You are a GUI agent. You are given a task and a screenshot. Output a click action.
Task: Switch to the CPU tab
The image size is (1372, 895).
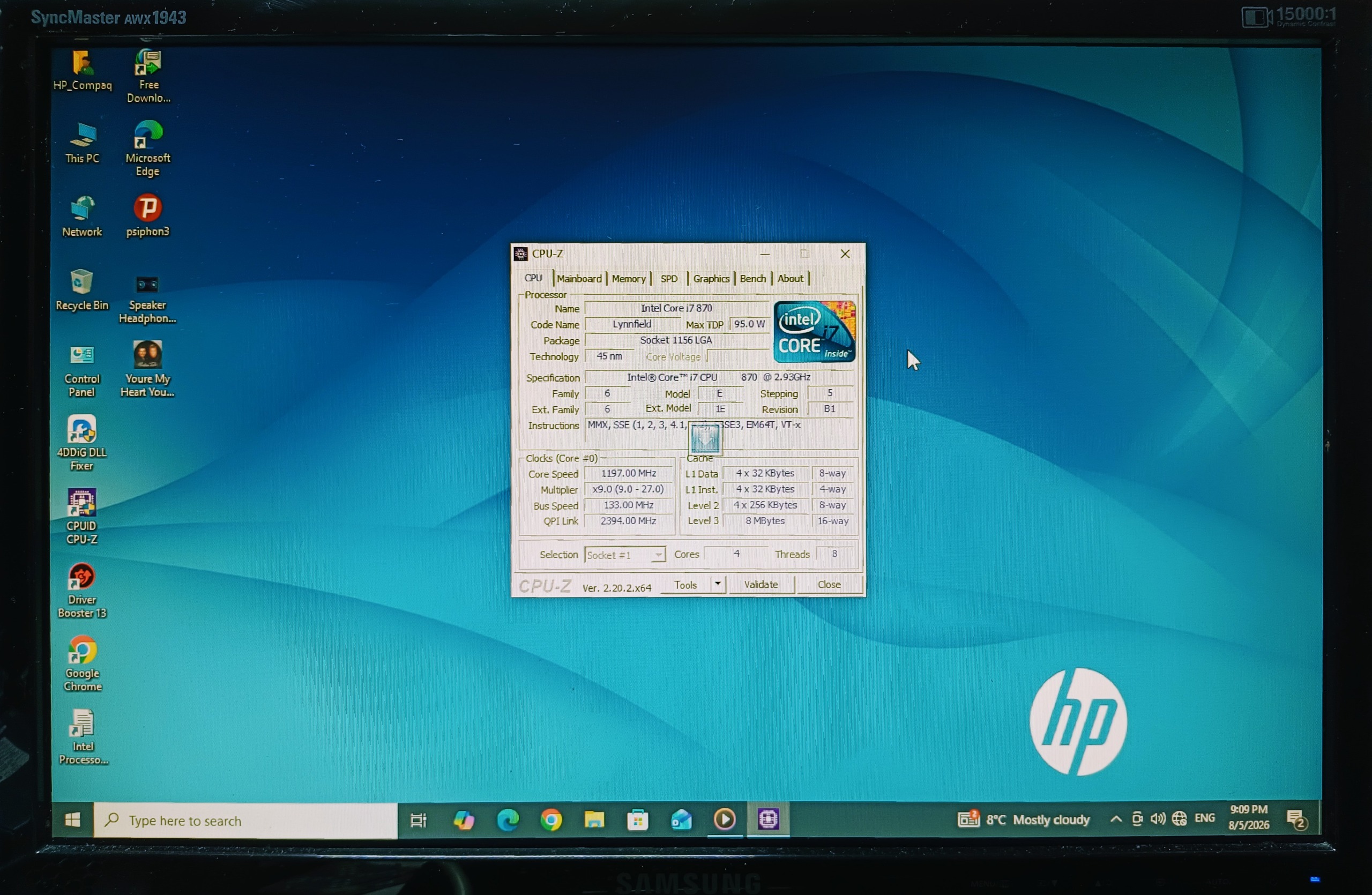click(x=533, y=278)
